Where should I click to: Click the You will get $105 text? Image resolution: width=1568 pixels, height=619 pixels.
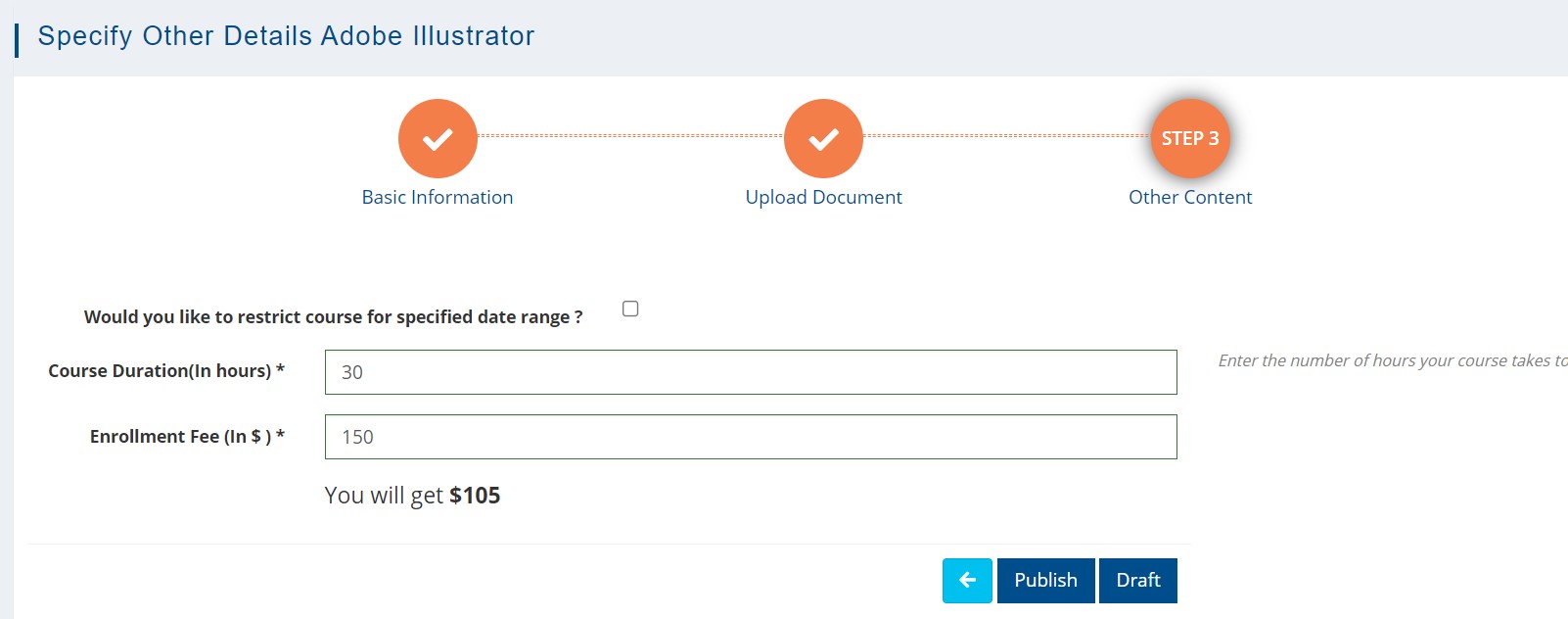click(x=412, y=496)
